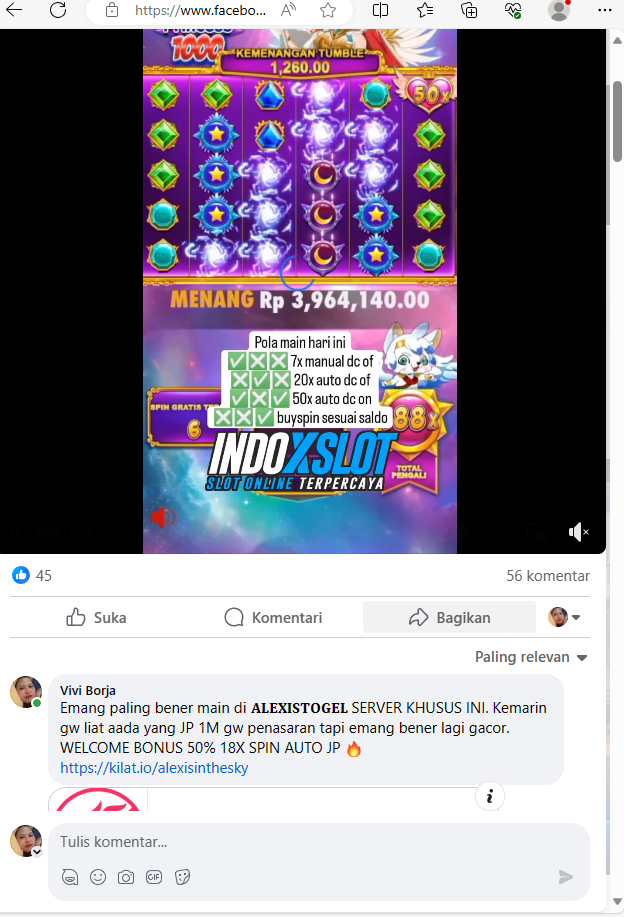Open the kilat.io/alexisinthesky link
The height and width of the screenshot is (917, 624).
pyautogui.click(x=154, y=768)
